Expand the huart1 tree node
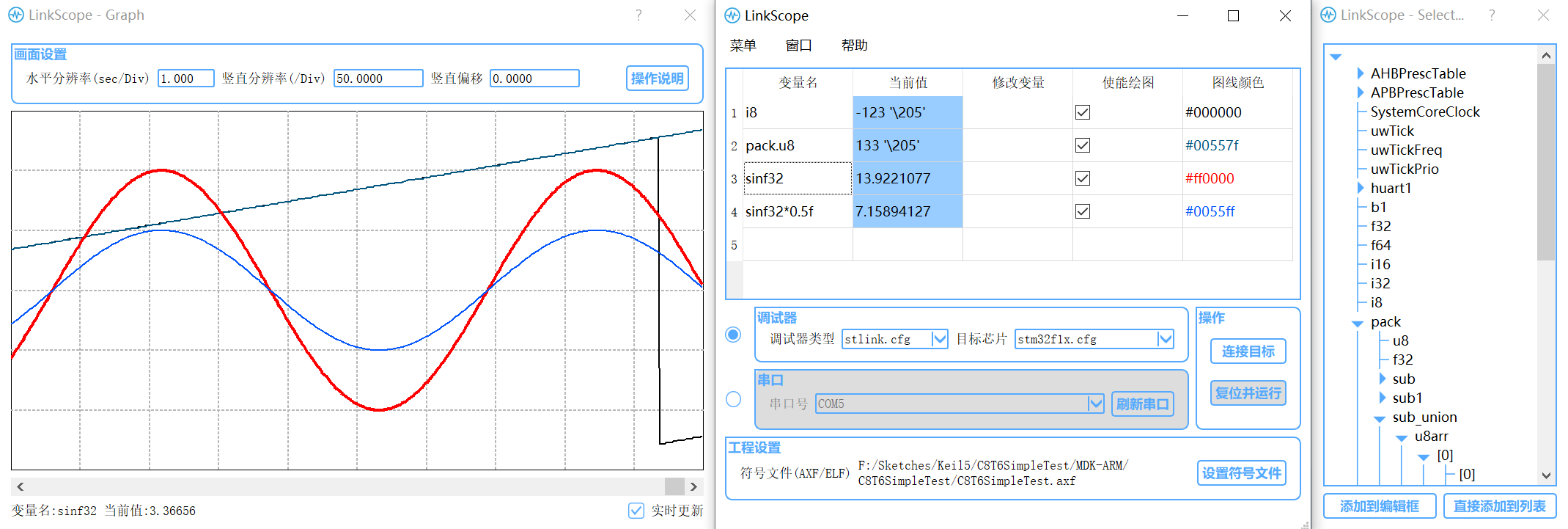This screenshot has height=529, width=1568. [1361, 188]
